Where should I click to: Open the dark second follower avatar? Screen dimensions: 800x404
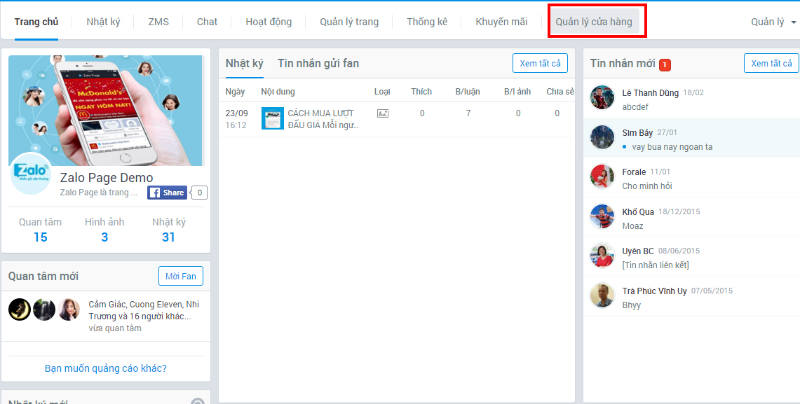click(x=44, y=310)
